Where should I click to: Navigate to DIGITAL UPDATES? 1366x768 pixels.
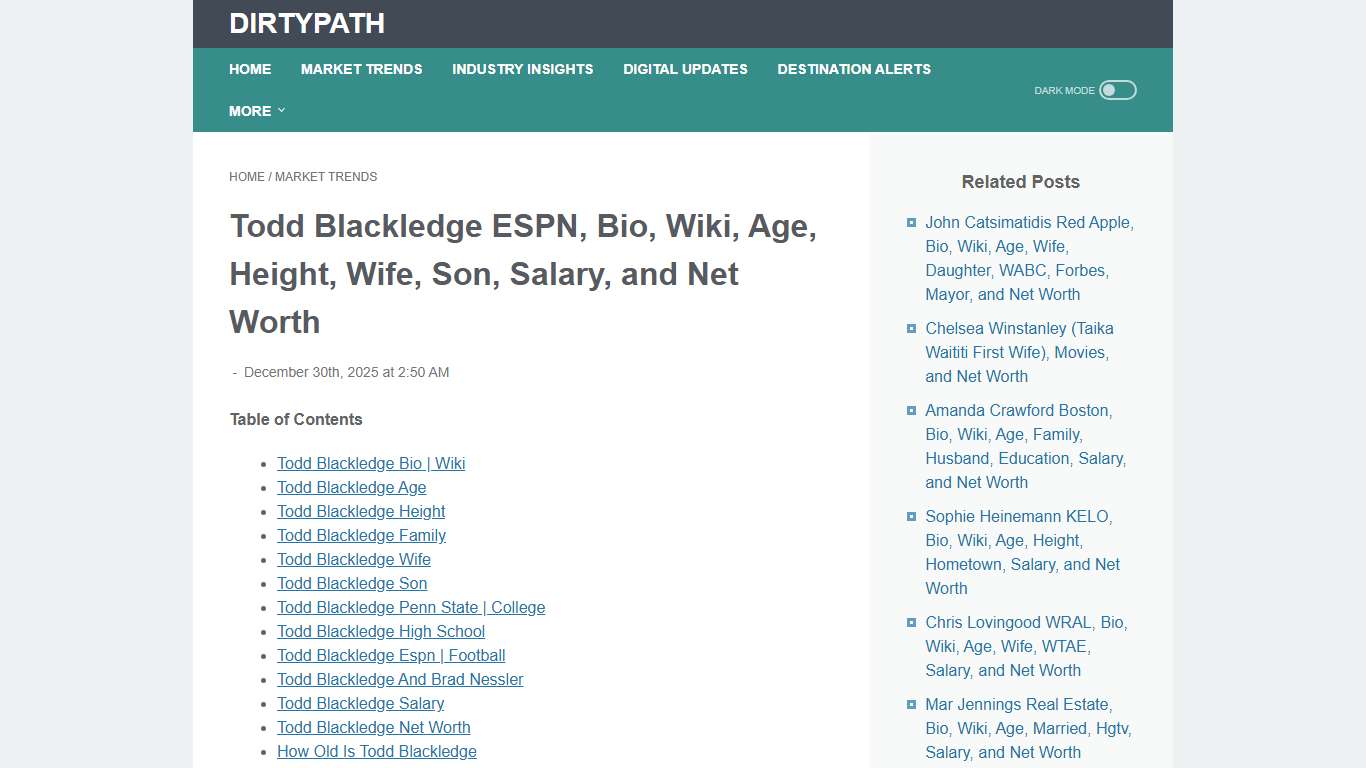click(x=685, y=69)
